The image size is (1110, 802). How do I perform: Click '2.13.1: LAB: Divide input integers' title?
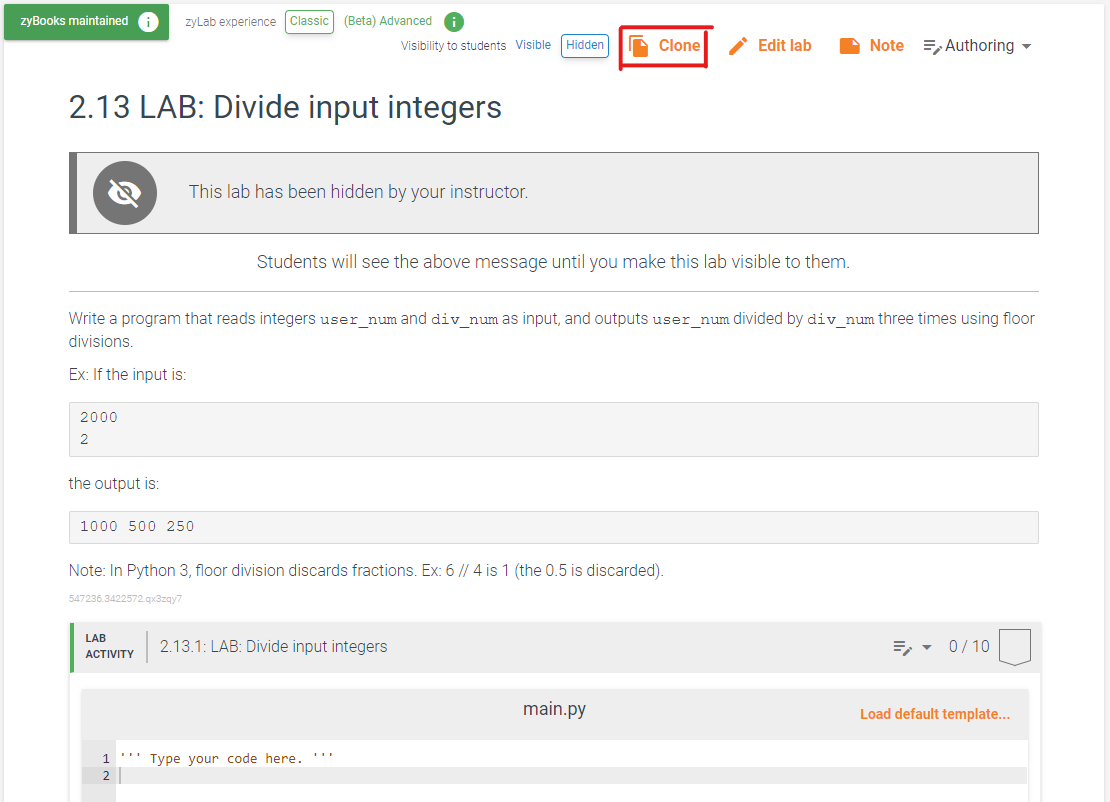coord(273,647)
